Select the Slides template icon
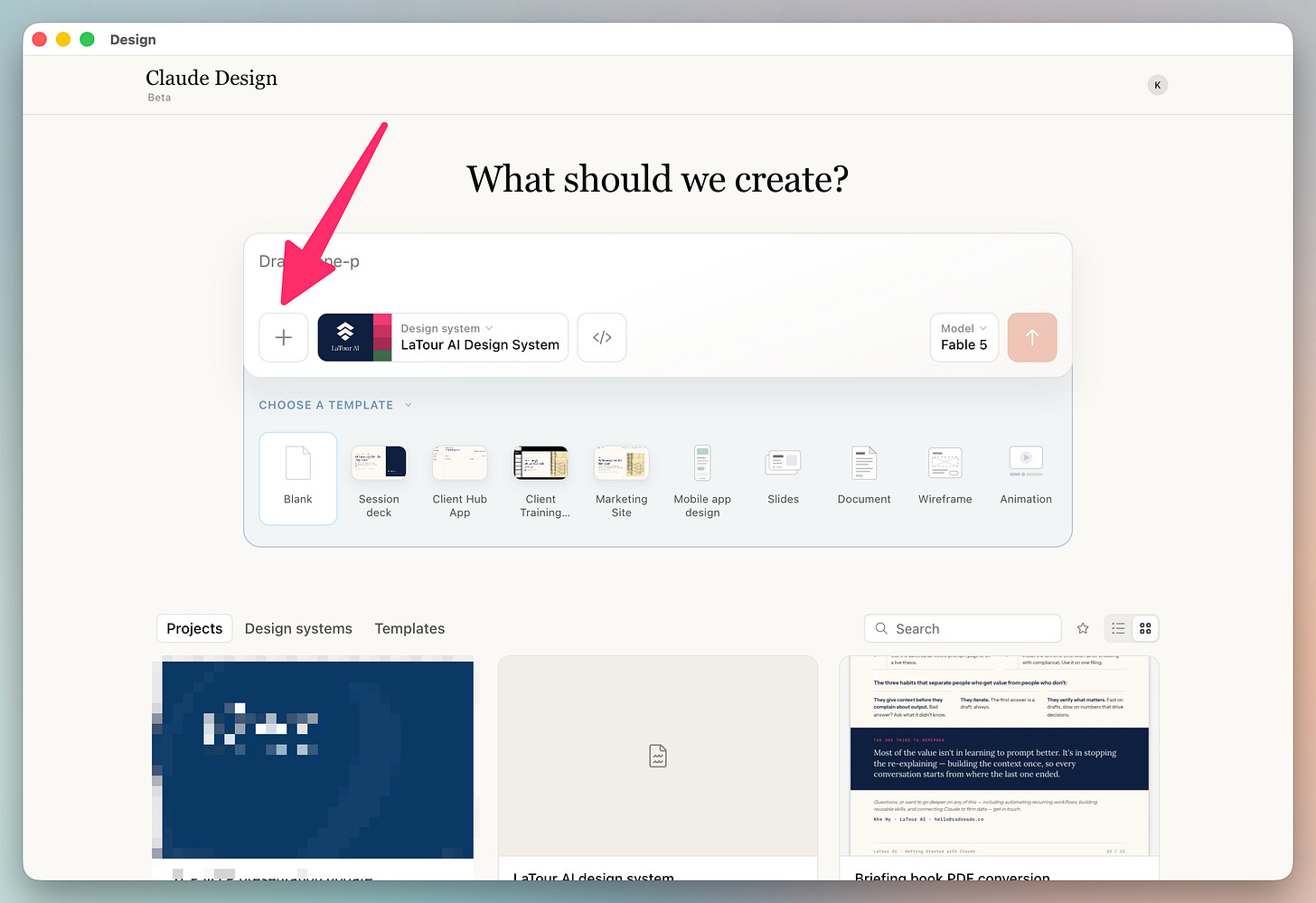Viewport: 1316px width, 903px height. 784,463
